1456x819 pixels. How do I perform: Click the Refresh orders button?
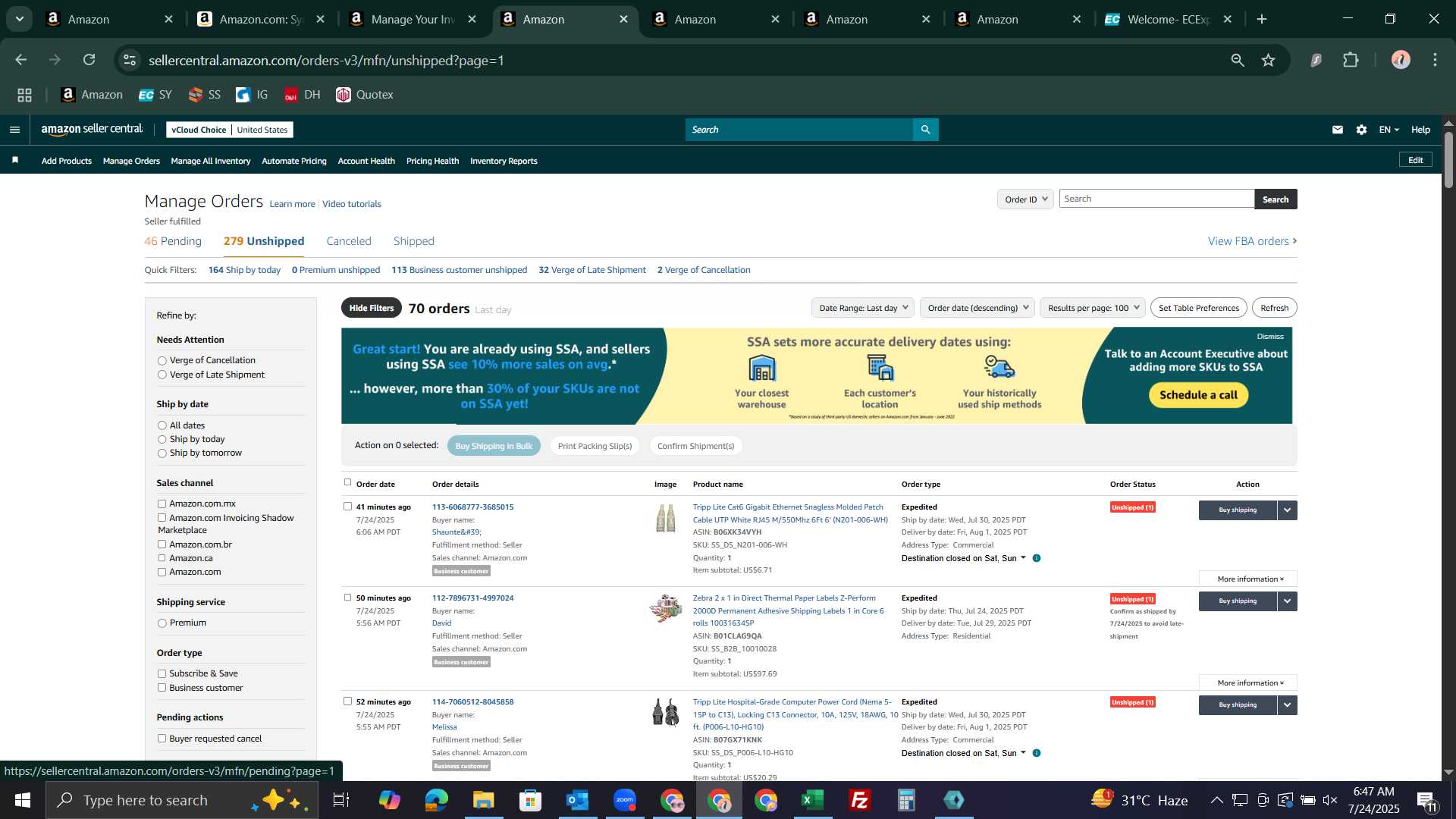tap(1274, 308)
